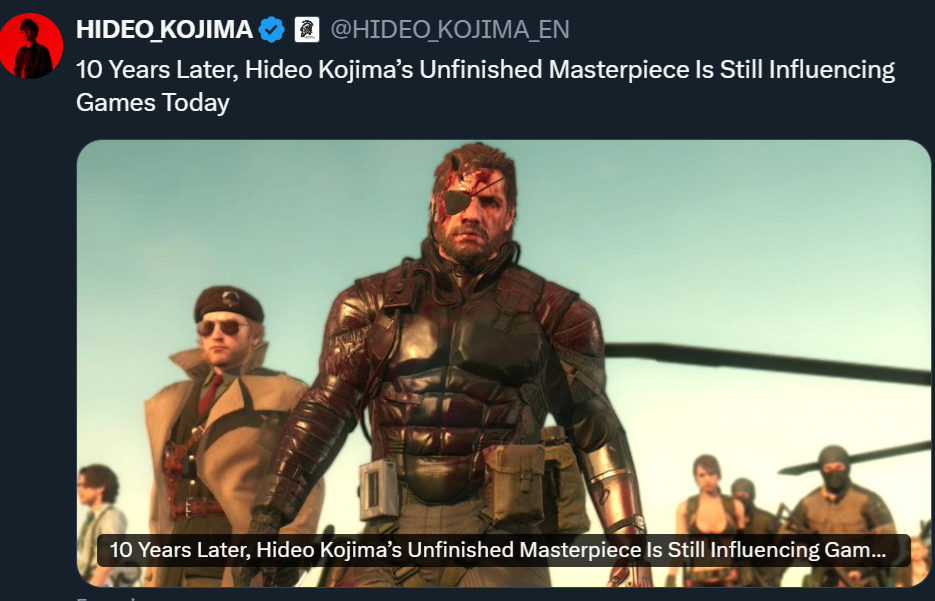Viewport: 935px width, 601px height.
Task: Open the Kojima Productions affiliate badge
Action: 307,29
